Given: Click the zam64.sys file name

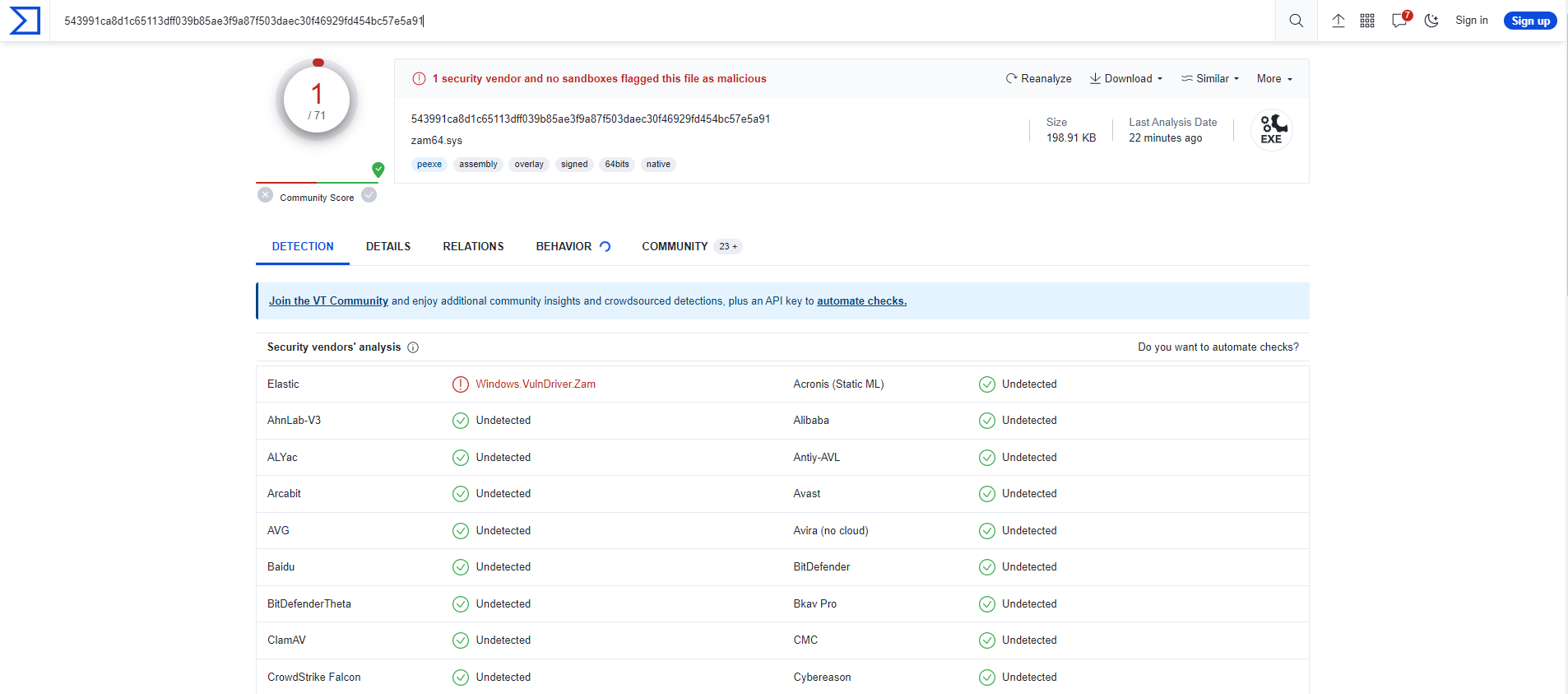Looking at the screenshot, I should point(437,141).
